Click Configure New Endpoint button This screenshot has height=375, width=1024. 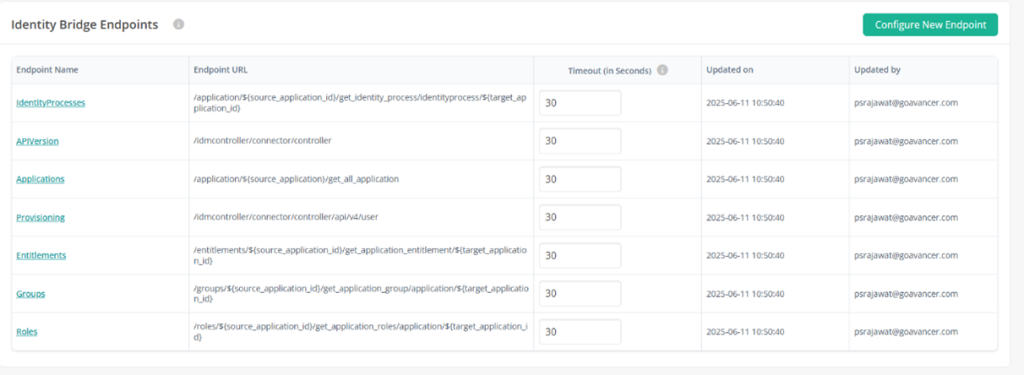[x=930, y=25]
